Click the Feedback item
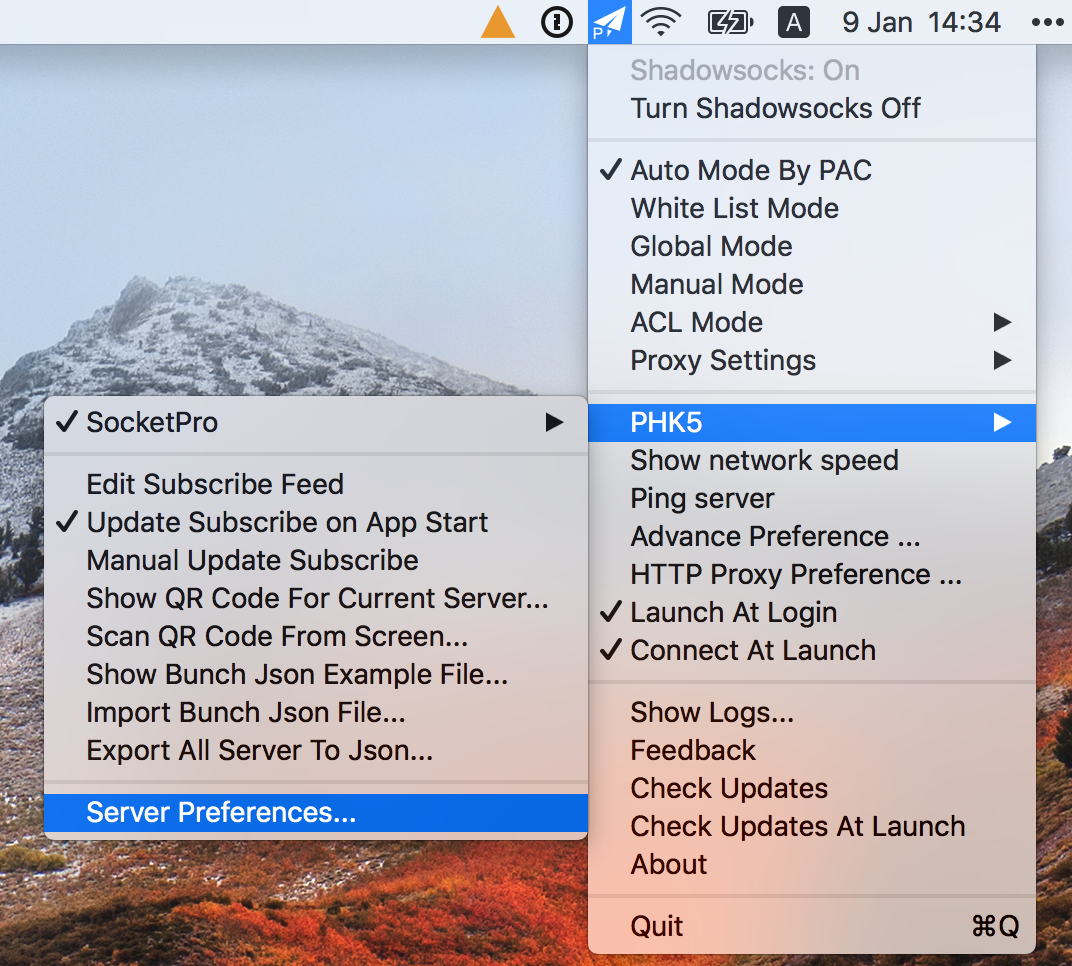Viewport: 1072px width, 966px height. pos(812,751)
